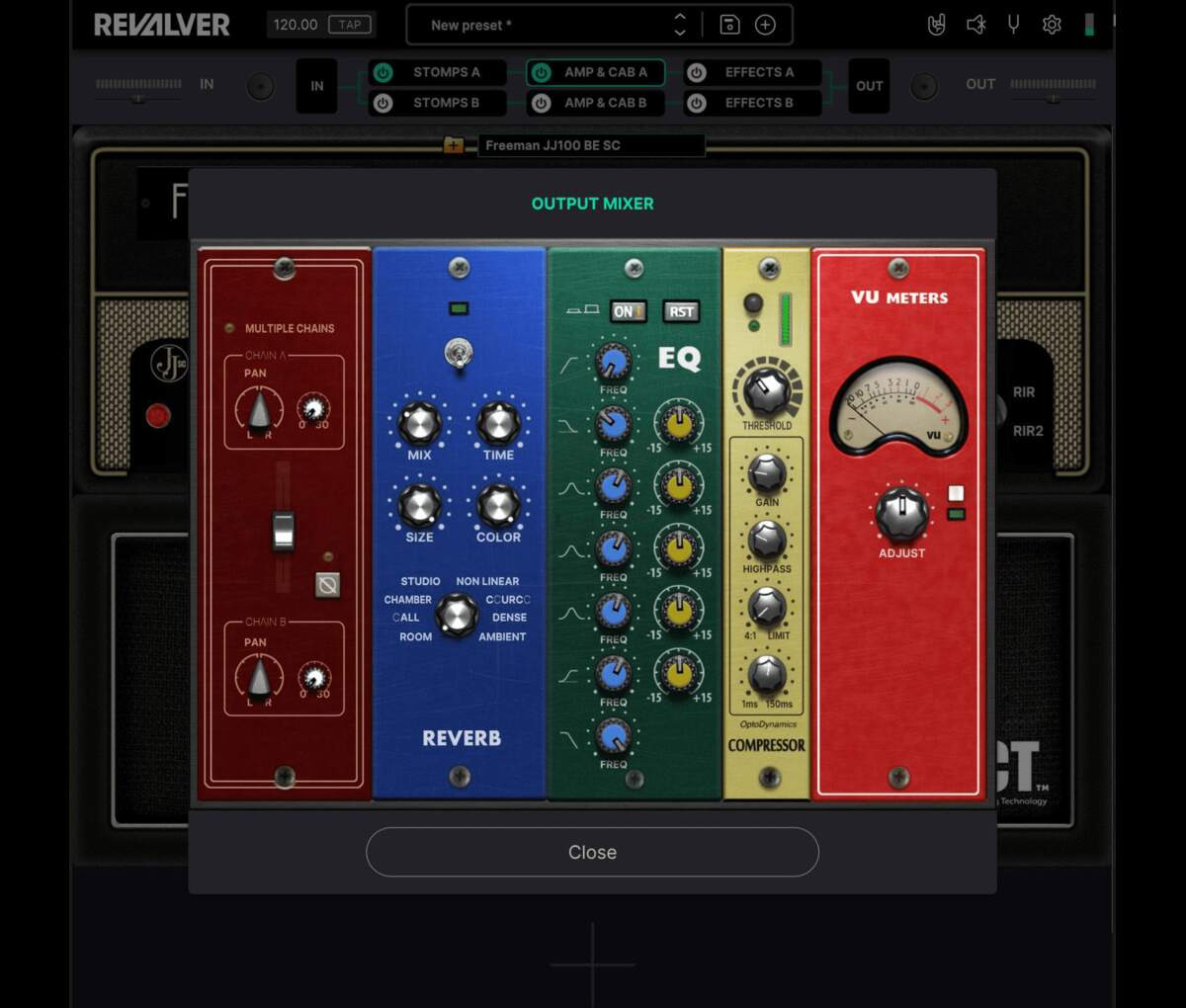Save the current preset with the save icon
This screenshot has width=1186, height=1008.
pyautogui.click(x=731, y=24)
